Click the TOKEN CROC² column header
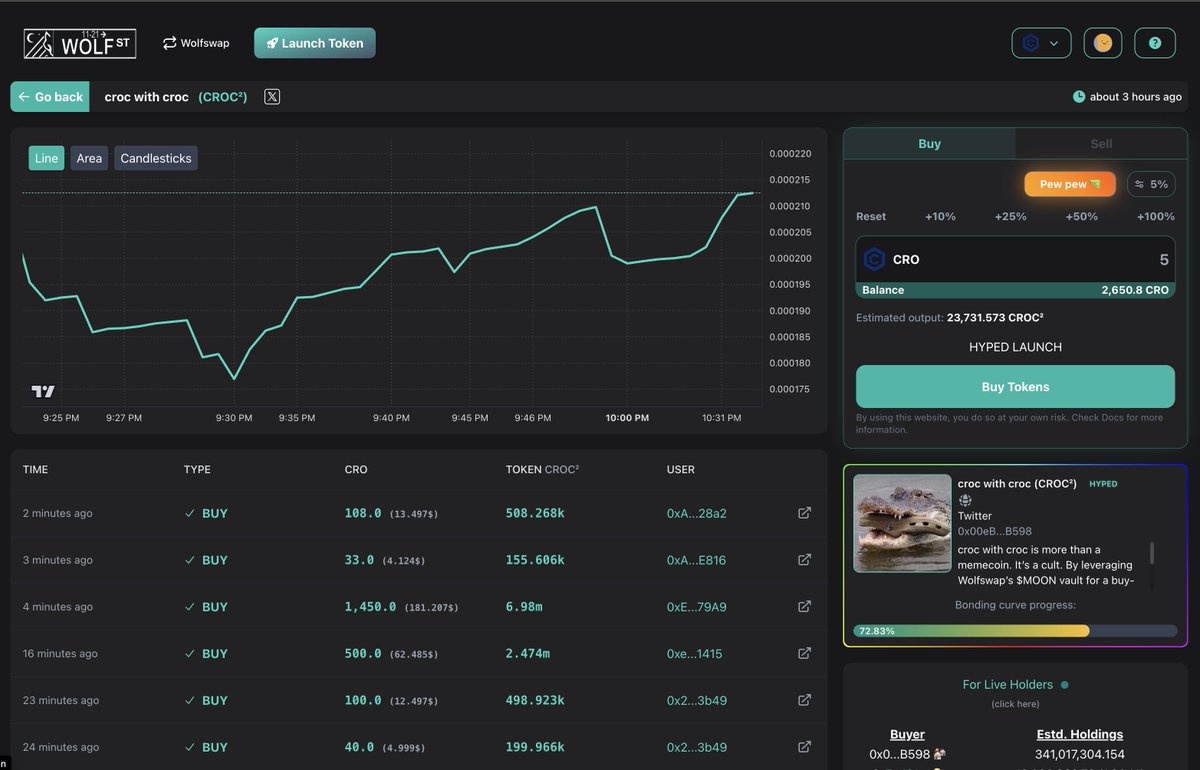1200x770 pixels. click(x=543, y=469)
